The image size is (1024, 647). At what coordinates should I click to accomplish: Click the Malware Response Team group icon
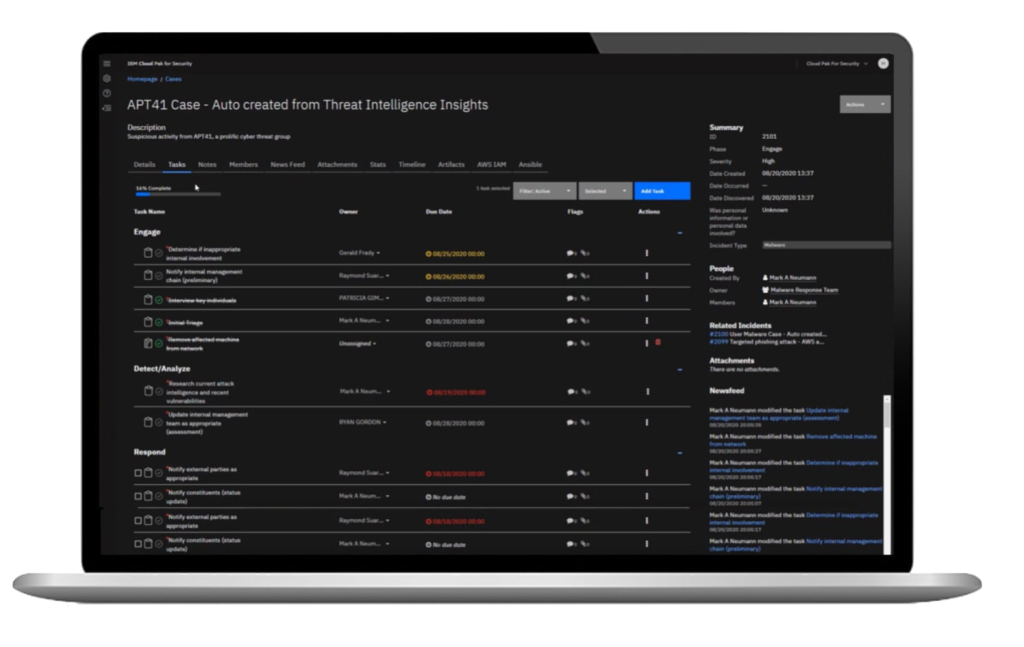[x=765, y=290]
